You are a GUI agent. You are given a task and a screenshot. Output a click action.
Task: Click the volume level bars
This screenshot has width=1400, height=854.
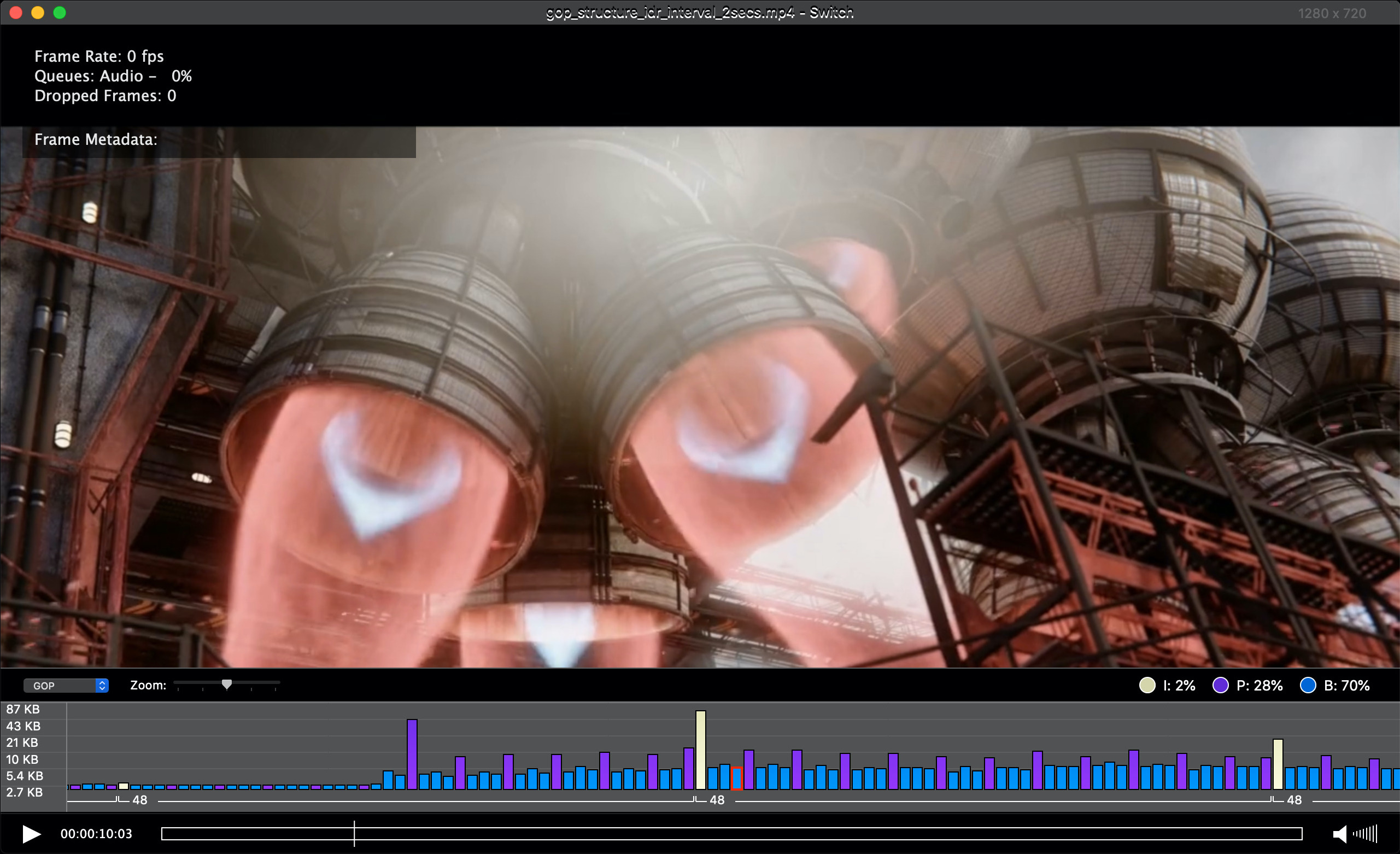(1366, 834)
